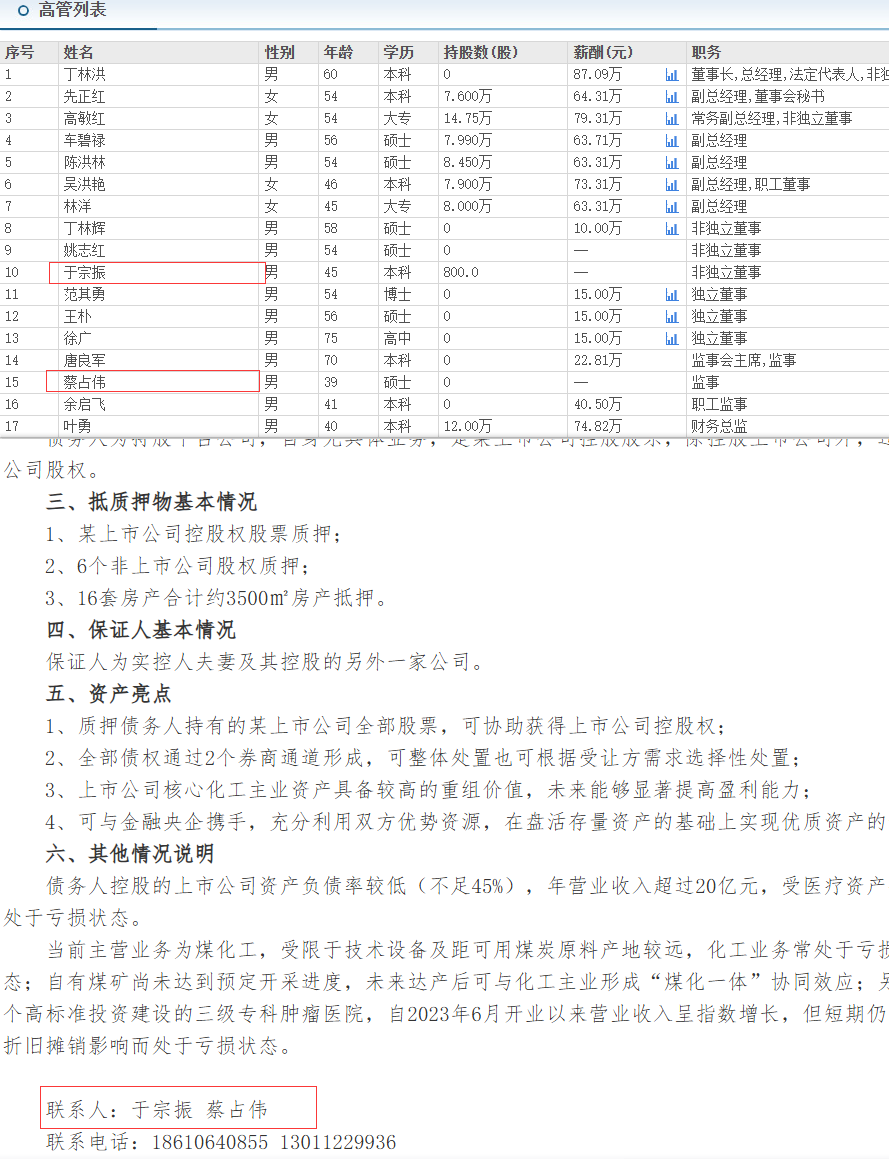Select the name 林洋 in table
889x1159 pixels.
[x=78, y=206]
